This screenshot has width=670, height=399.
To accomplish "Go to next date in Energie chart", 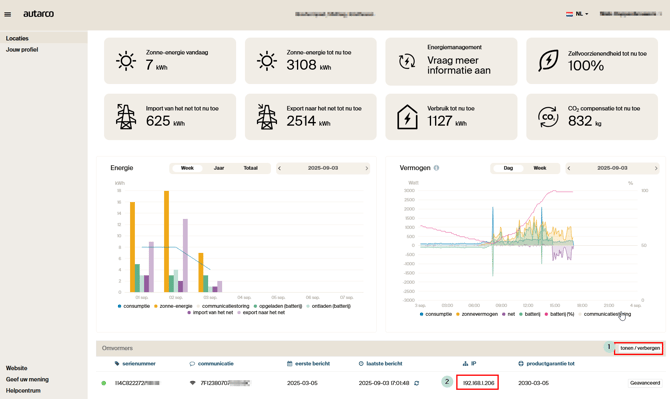I will (x=367, y=168).
